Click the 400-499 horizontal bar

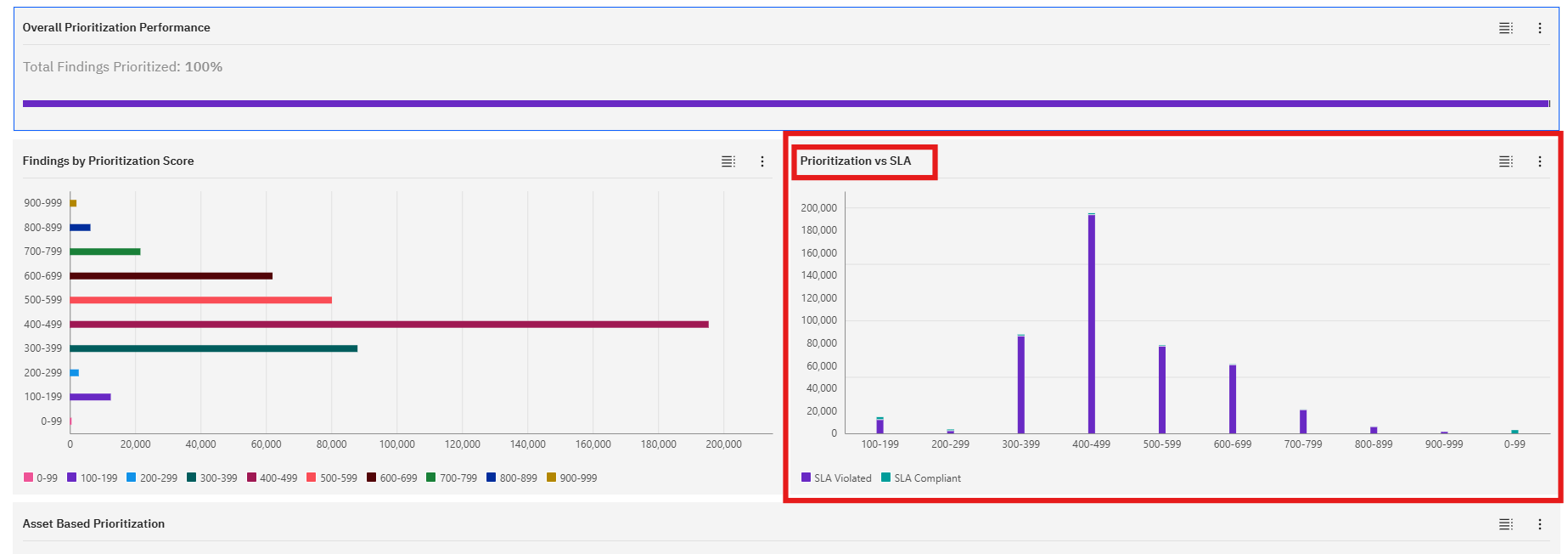389,325
